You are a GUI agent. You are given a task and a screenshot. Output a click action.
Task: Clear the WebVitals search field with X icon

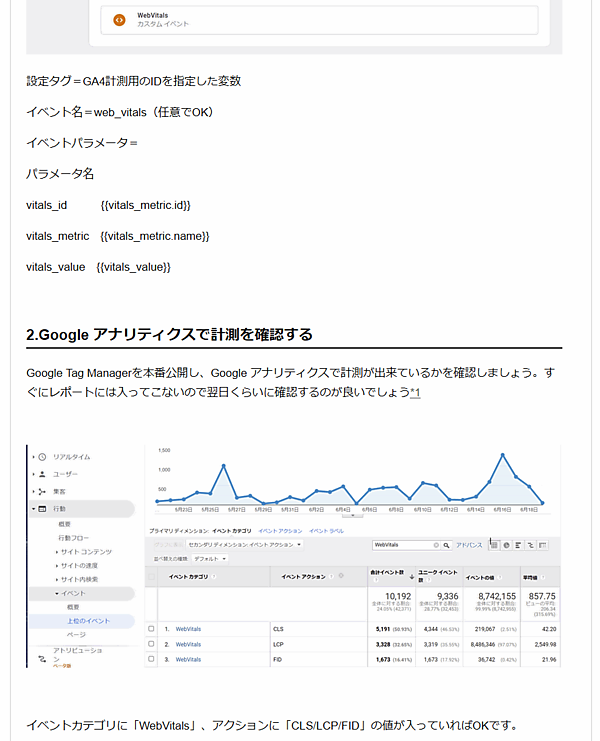pos(436,545)
